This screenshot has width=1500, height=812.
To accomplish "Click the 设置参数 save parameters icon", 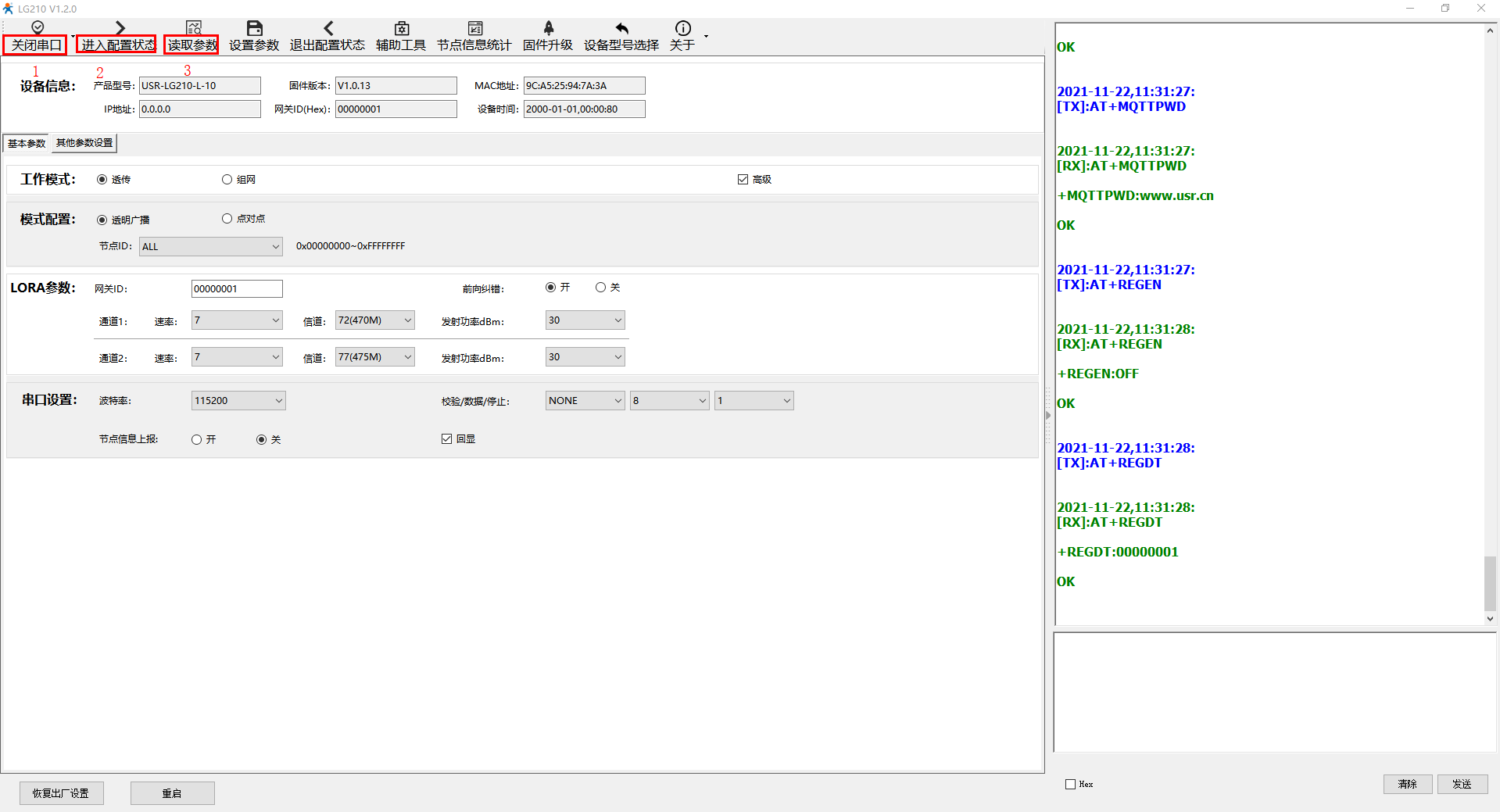I will click(254, 28).
